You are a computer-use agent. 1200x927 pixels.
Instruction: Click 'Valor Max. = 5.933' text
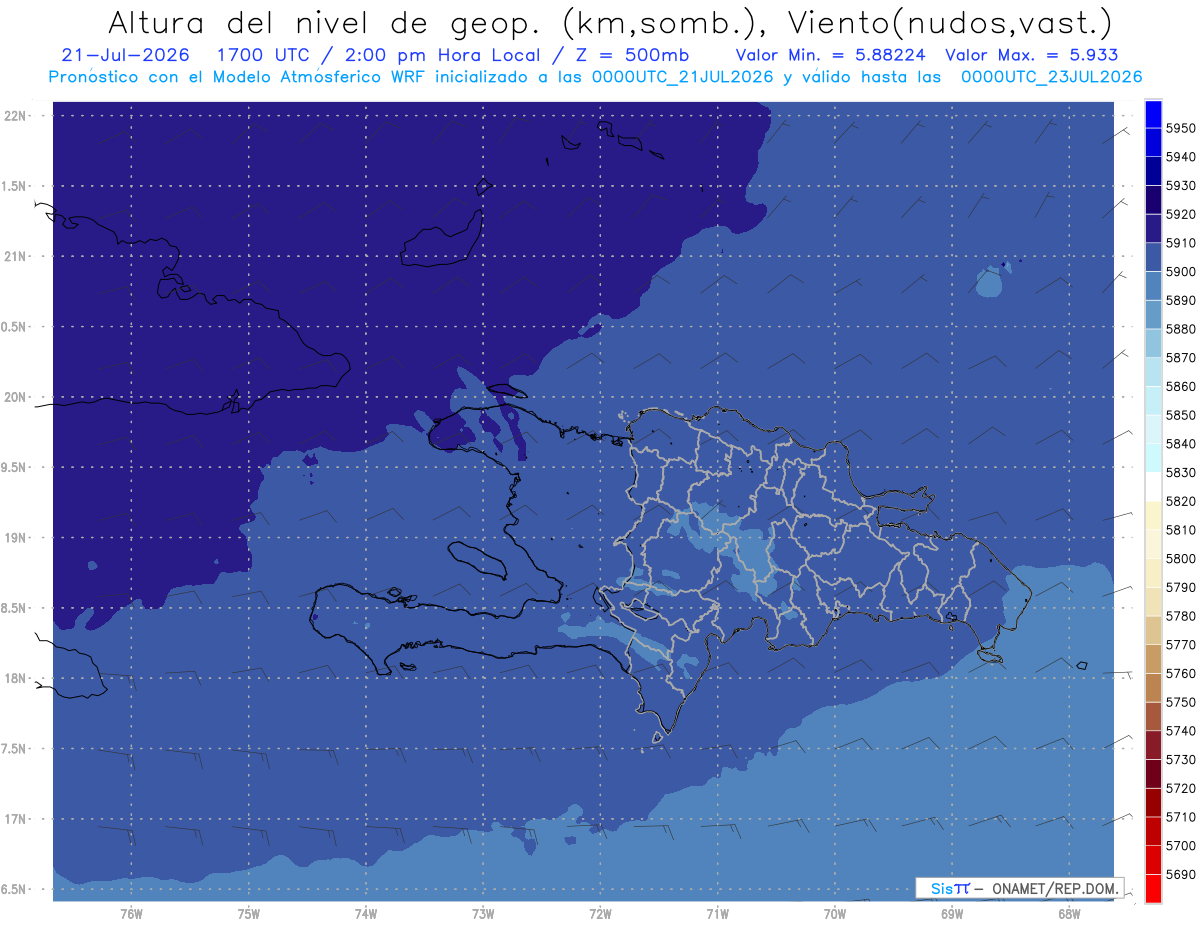pyautogui.click(x=1031, y=55)
